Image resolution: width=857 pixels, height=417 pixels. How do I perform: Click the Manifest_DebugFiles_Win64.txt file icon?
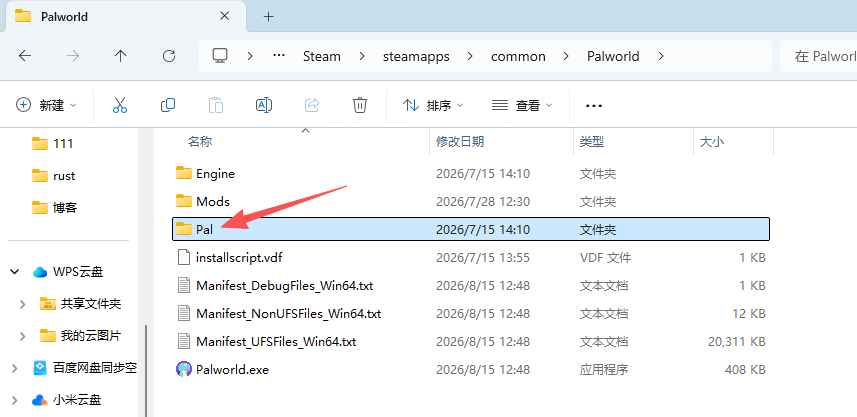[x=184, y=285]
